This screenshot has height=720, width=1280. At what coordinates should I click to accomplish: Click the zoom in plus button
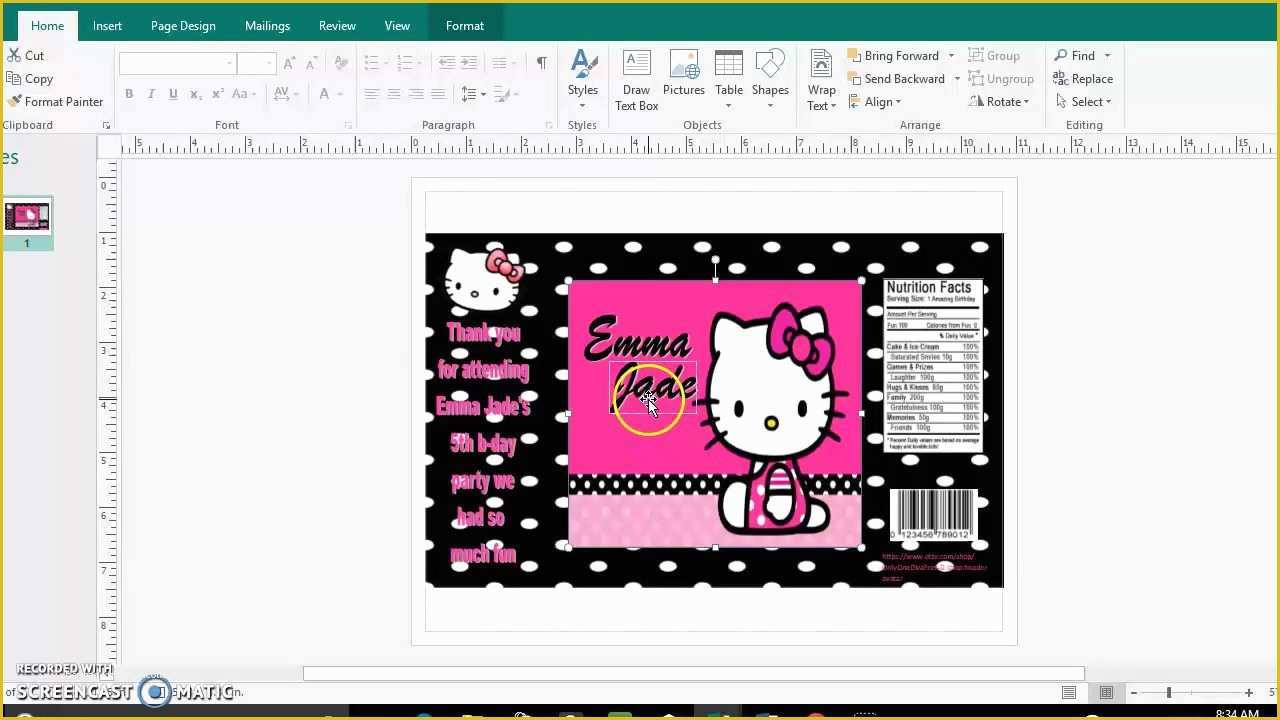point(1248,693)
